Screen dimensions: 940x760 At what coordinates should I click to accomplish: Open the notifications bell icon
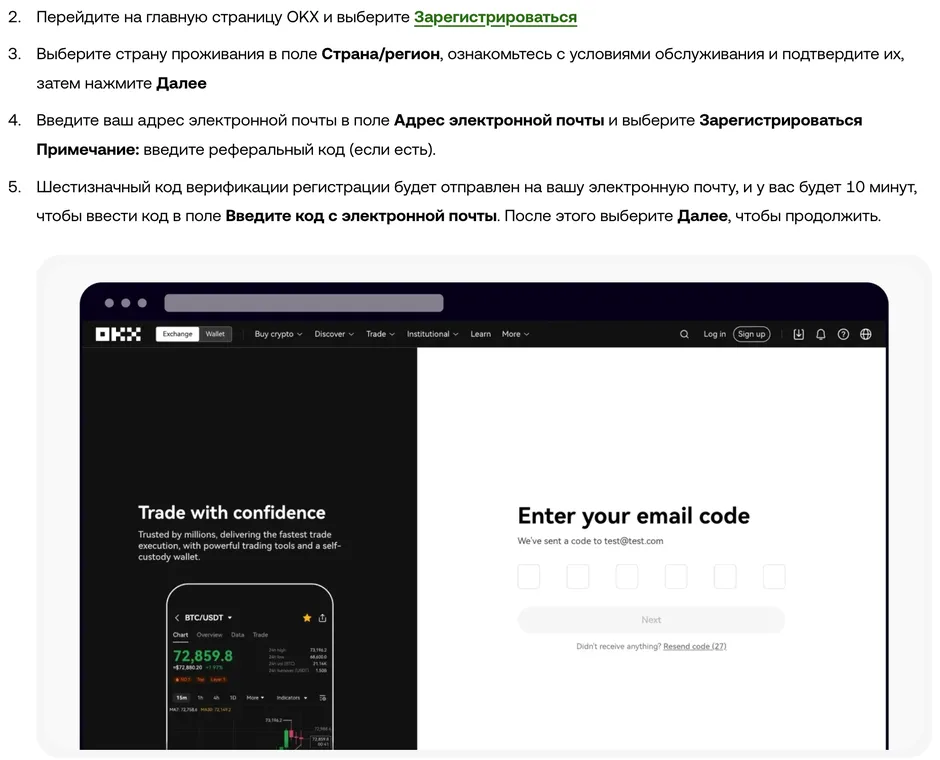tap(821, 334)
